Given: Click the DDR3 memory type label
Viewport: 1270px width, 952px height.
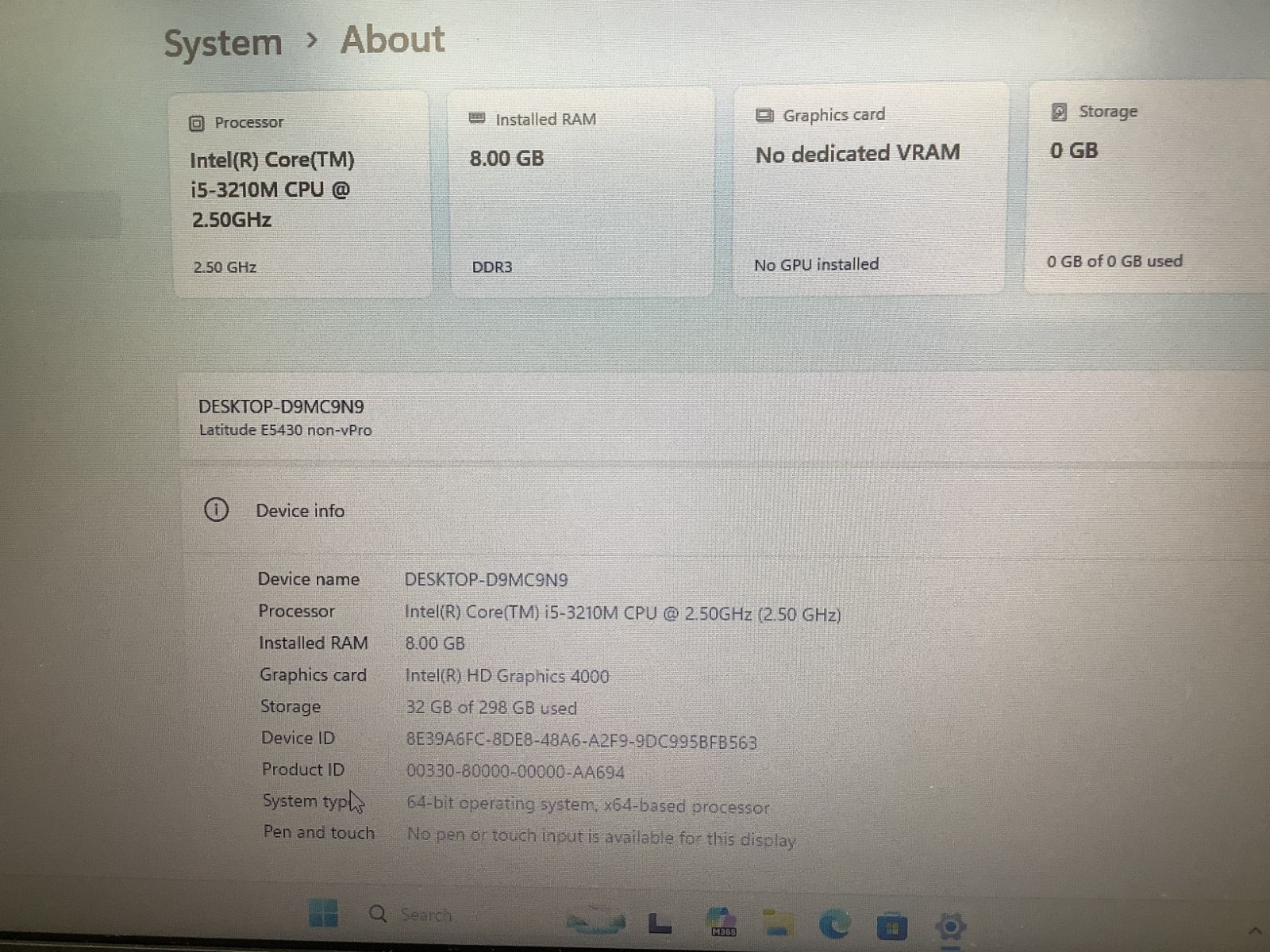Looking at the screenshot, I should (x=492, y=267).
